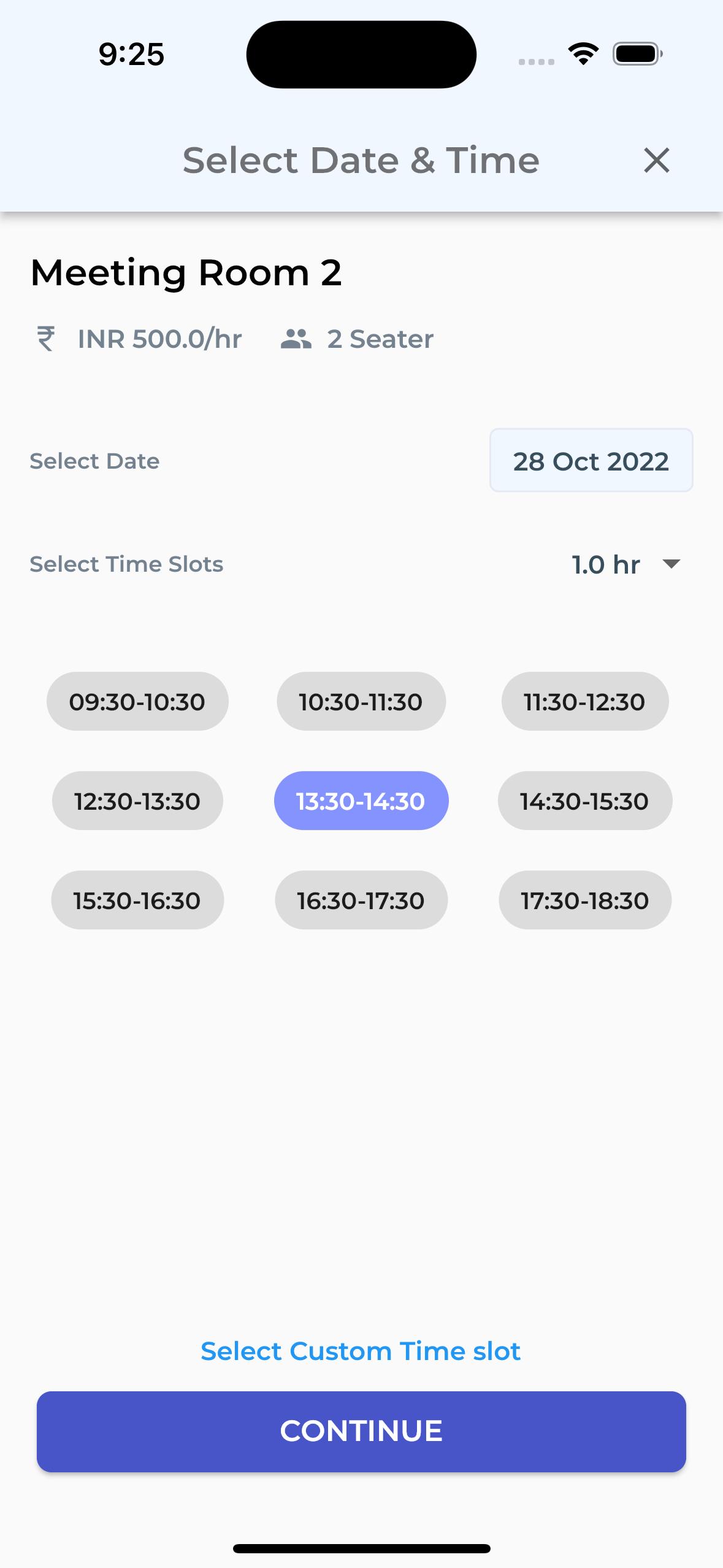The height and width of the screenshot is (1568, 723).
Task: Choose the 14:30-15:30 time slot
Action: tap(585, 801)
